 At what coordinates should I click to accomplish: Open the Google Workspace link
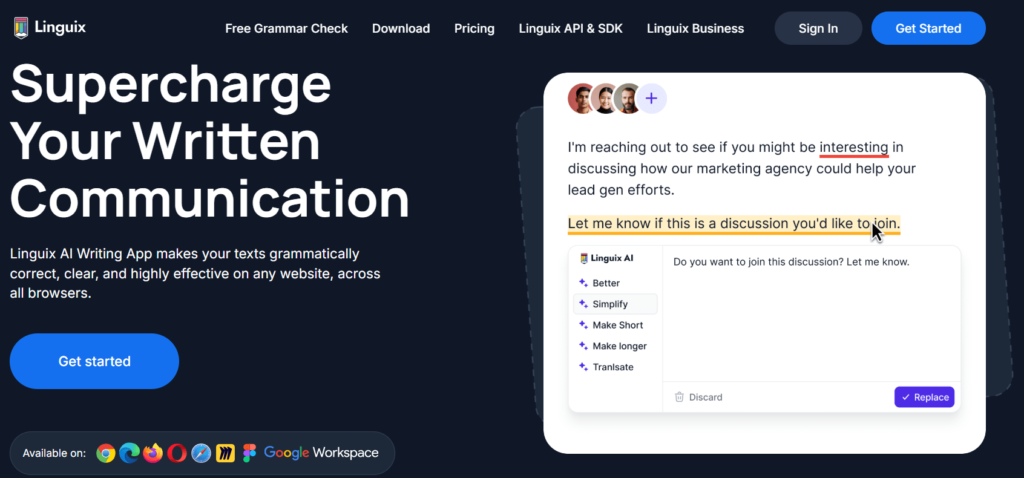(321, 453)
